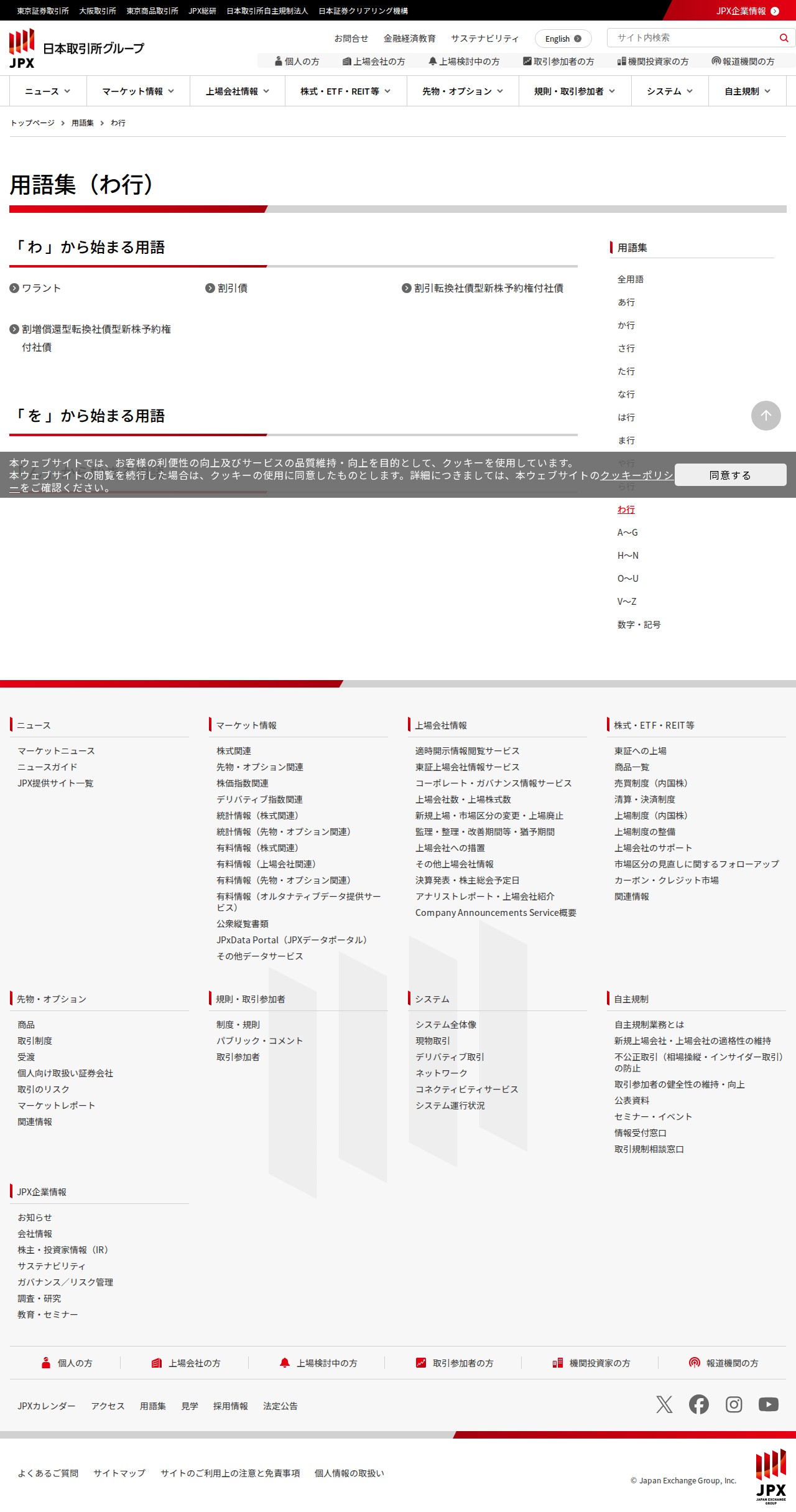
Task: Open the 東京証券取引所 top bar link
Action: 43,11
